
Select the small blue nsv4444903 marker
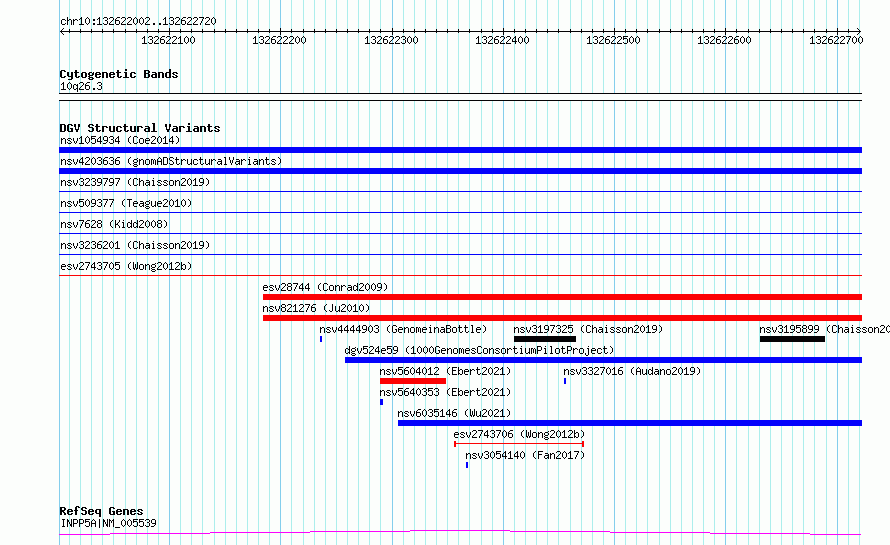pyautogui.click(x=321, y=339)
